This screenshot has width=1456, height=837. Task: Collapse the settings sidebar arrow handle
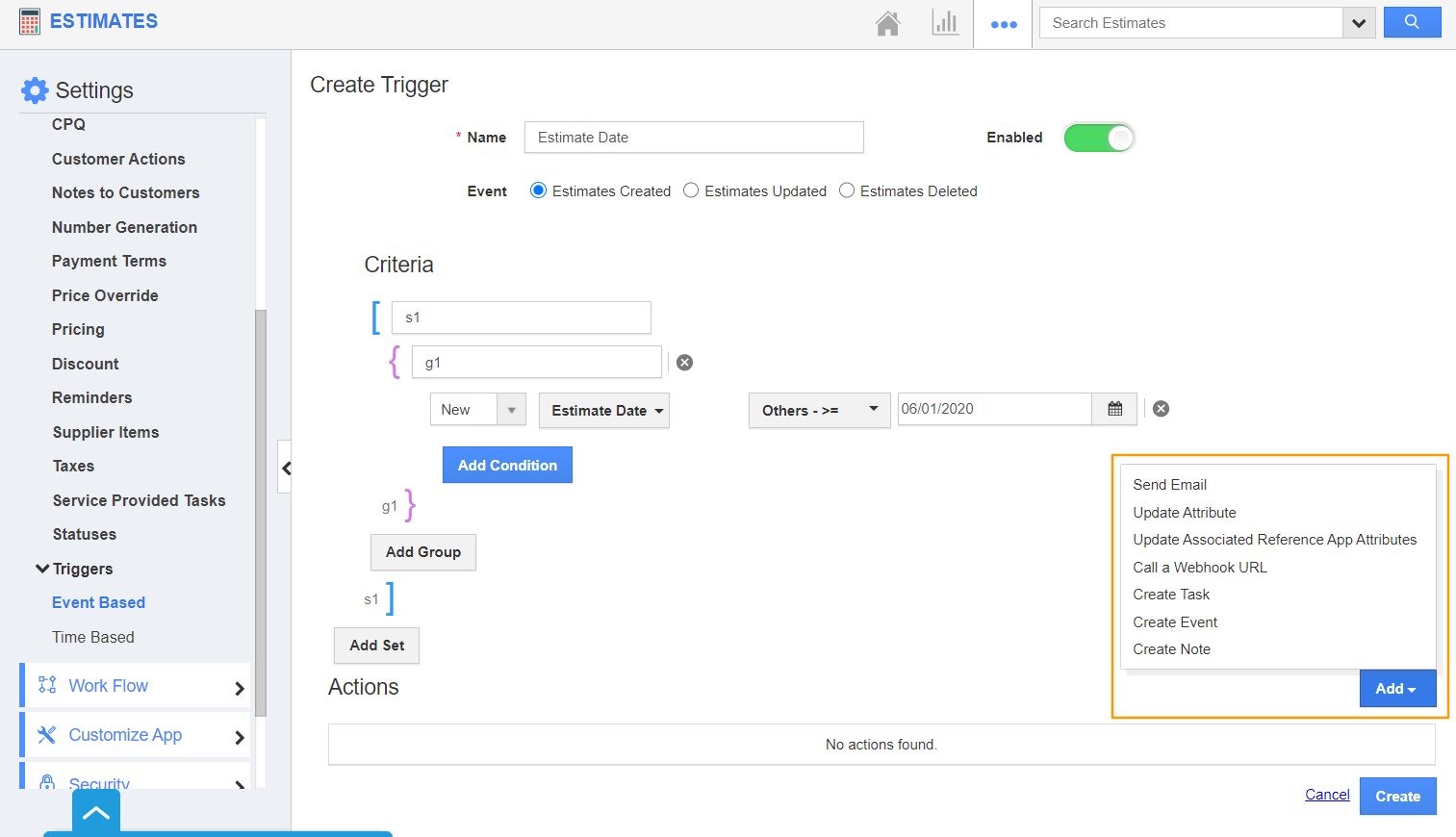(285, 468)
